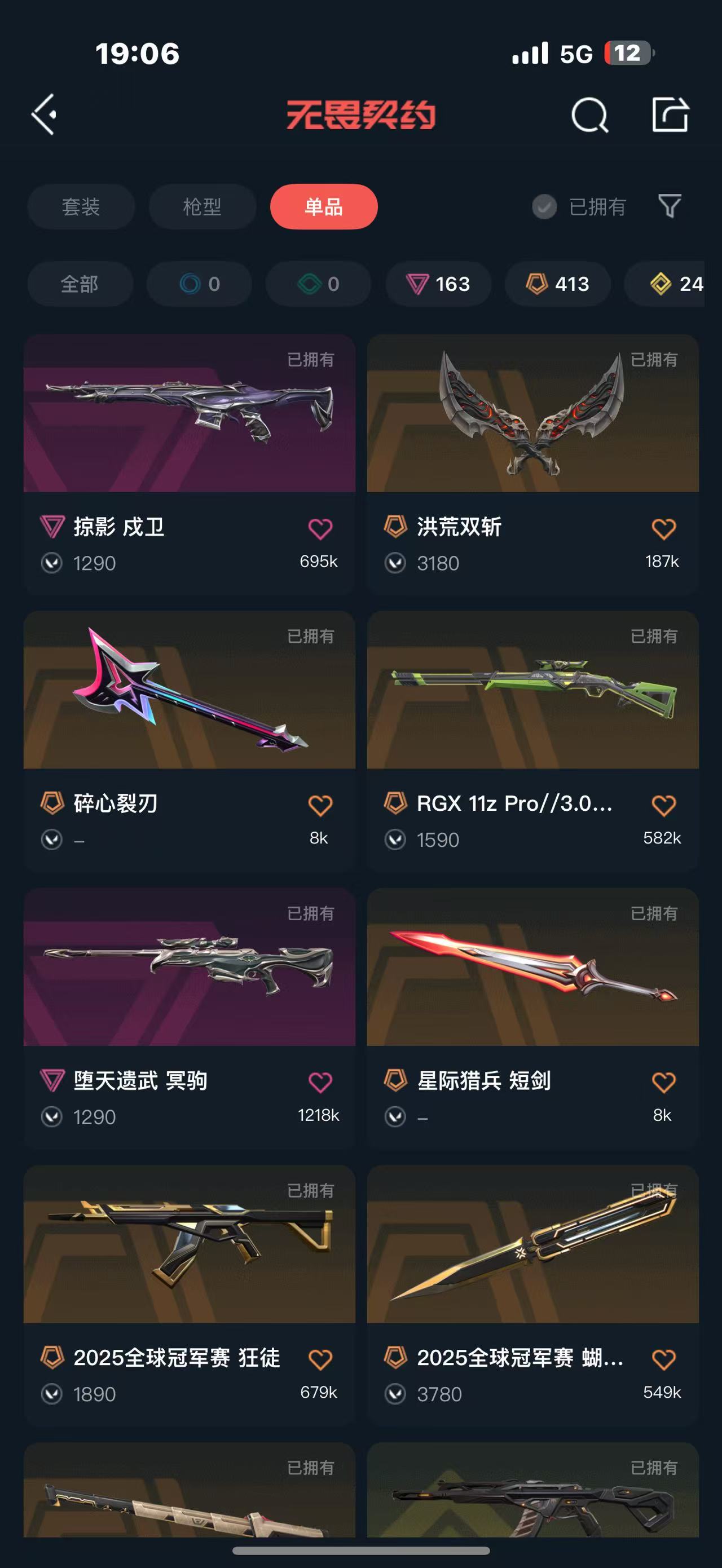722x1568 pixels.
Task: Filter by orange tier showing 413
Action: click(x=558, y=284)
